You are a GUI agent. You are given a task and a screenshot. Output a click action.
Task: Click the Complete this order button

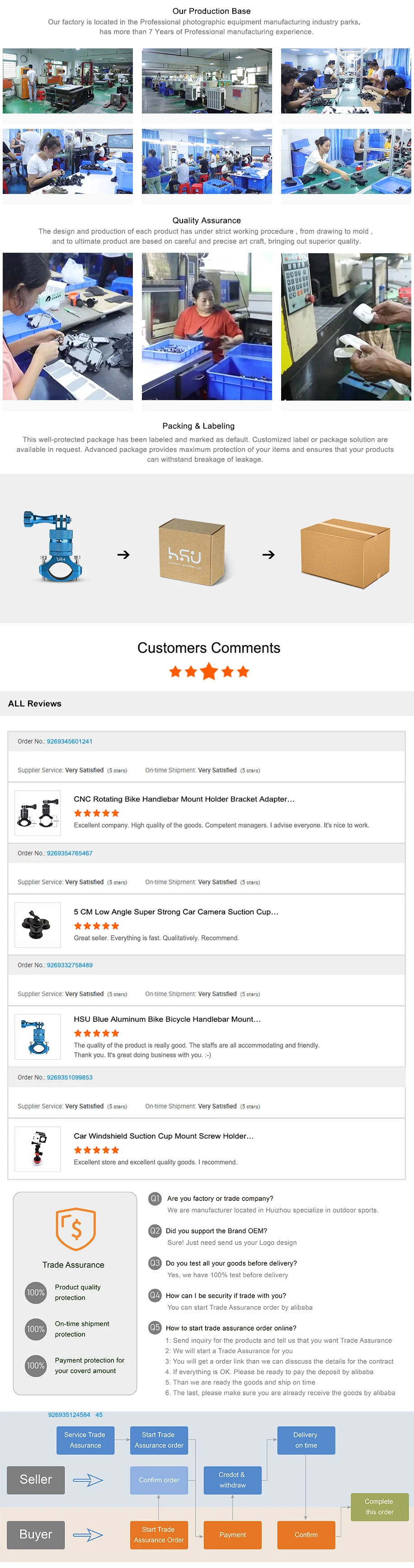point(379,1507)
